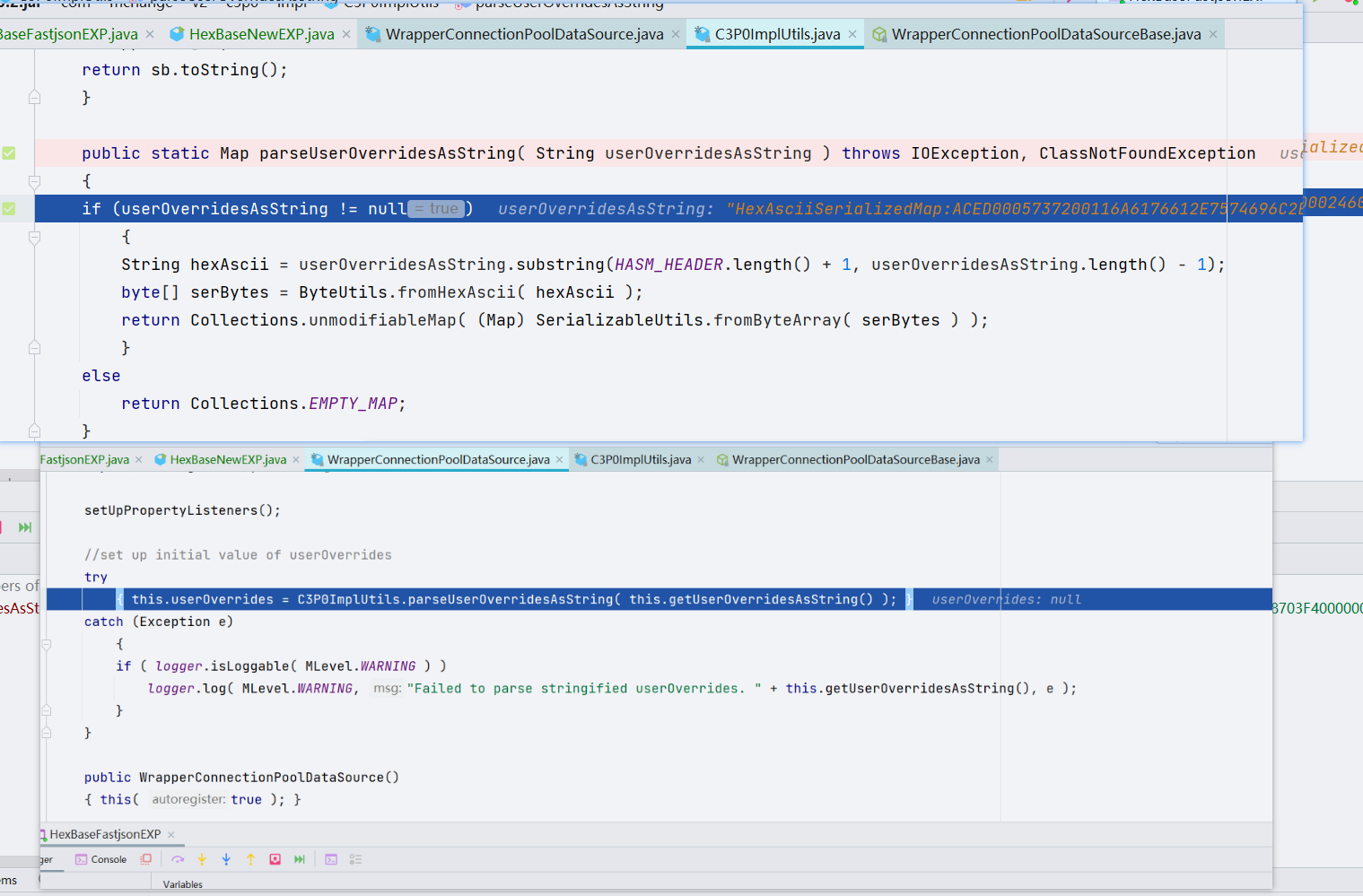Click the red Drop Frame icon
The height and width of the screenshot is (896, 1363).
coord(275,859)
